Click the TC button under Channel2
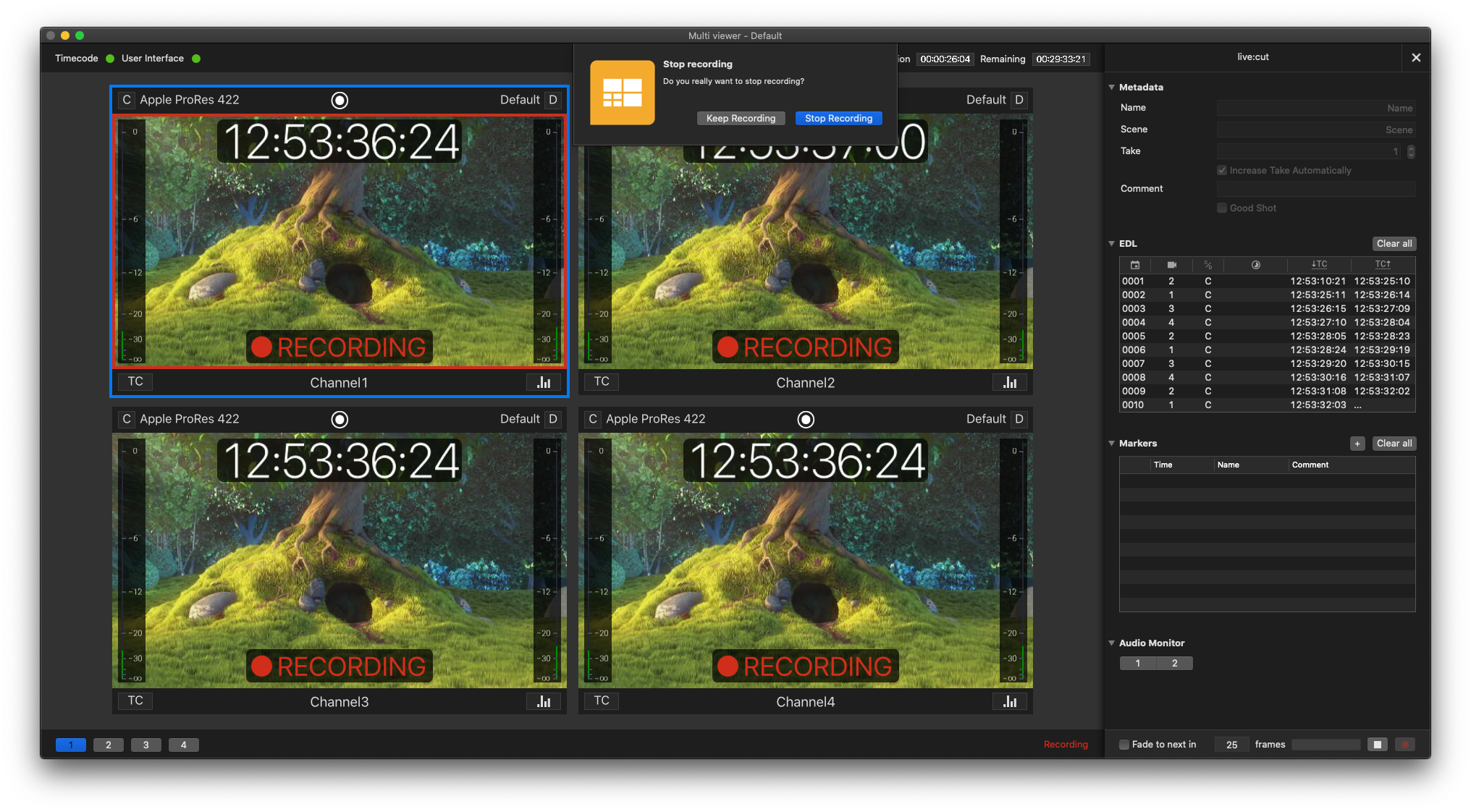The width and height of the screenshot is (1471, 812). click(x=602, y=382)
